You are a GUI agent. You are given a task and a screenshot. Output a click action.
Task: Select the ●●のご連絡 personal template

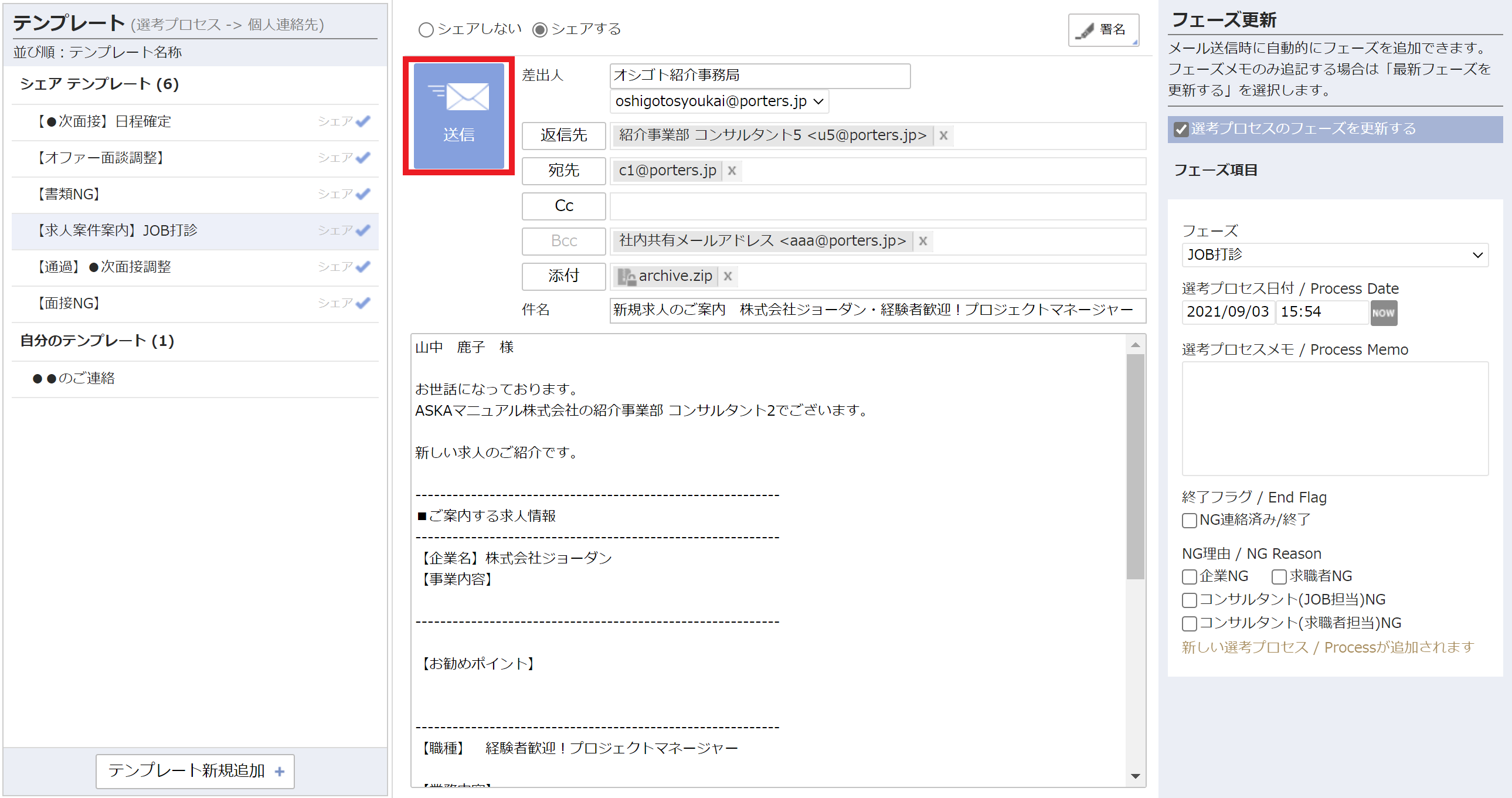point(76,378)
